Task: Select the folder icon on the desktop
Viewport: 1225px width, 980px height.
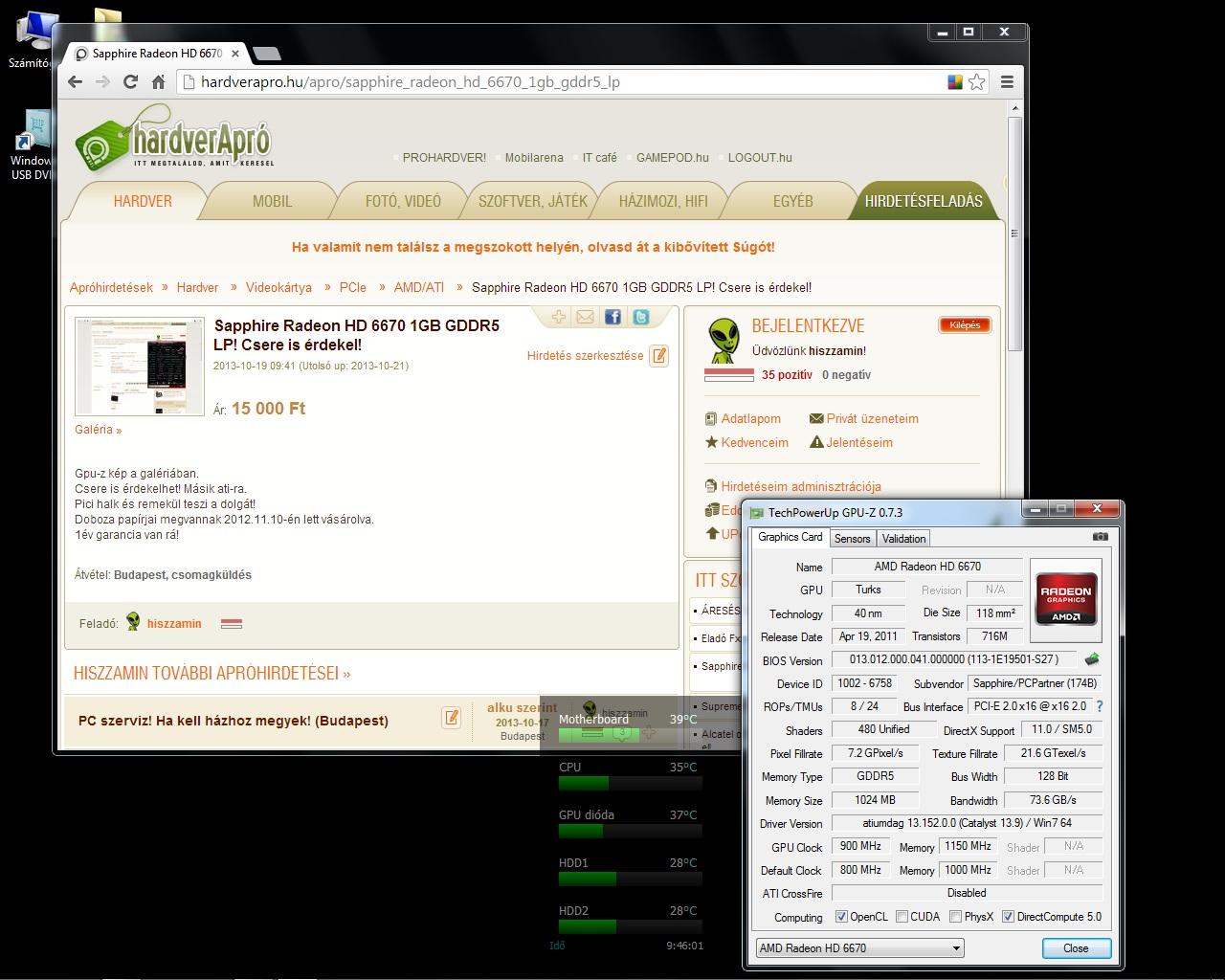Action: (108, 19)
